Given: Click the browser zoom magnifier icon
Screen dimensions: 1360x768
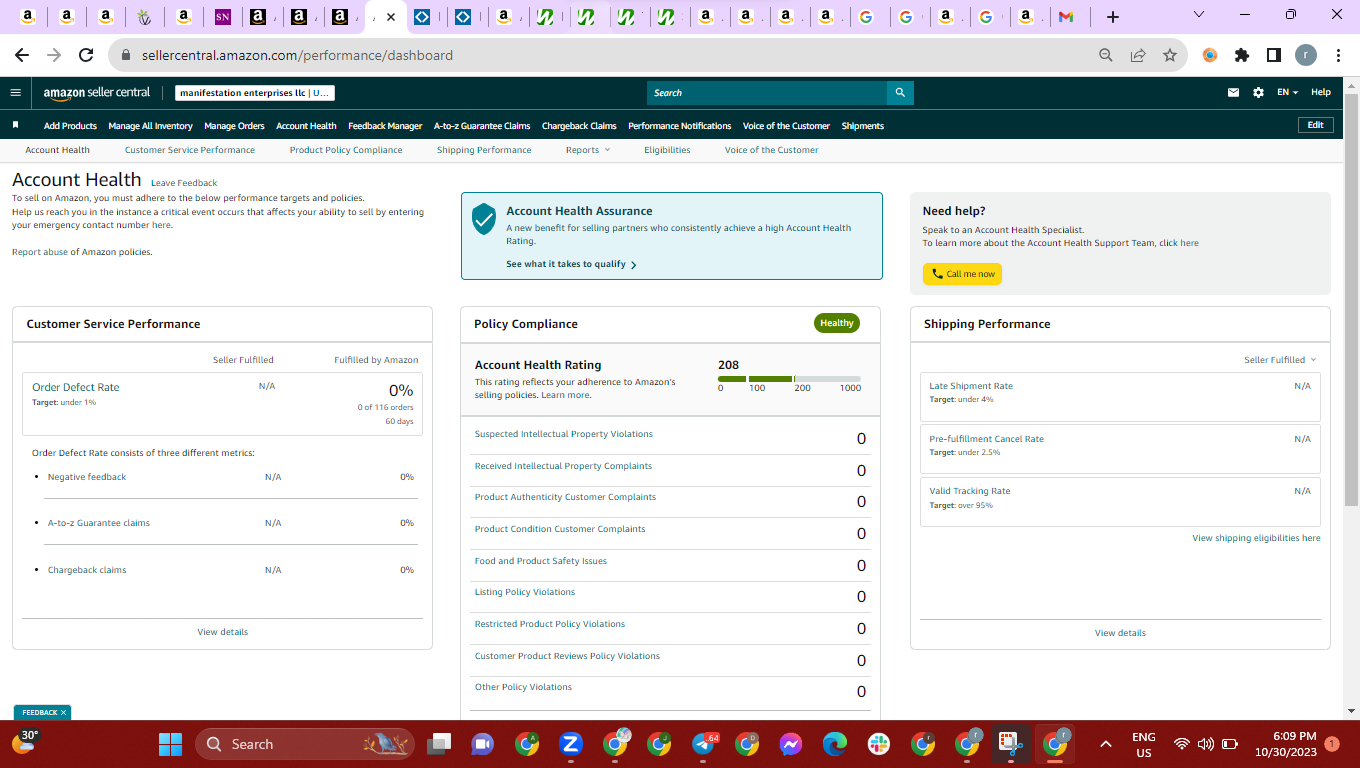Looking at the screenshot, I should (x=1105, y=55).
